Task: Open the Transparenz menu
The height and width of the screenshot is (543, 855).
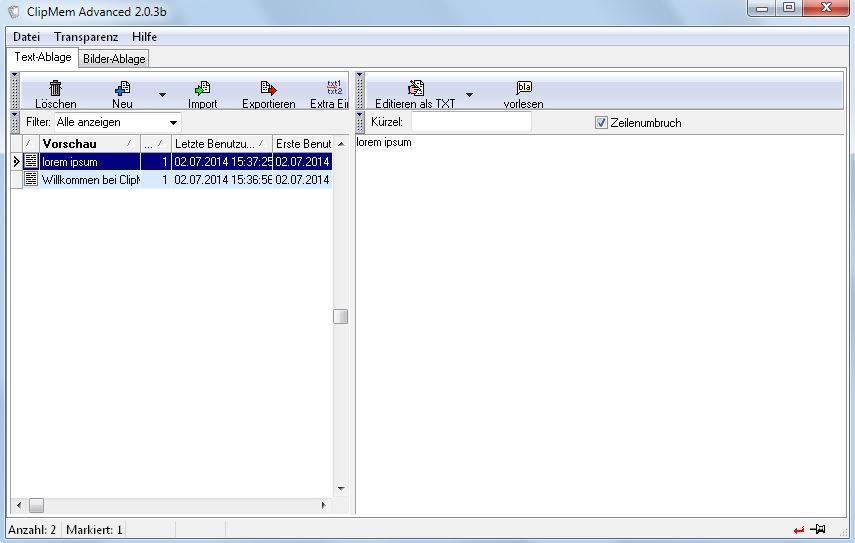Action: pyautogui.click(x=86, y=37)
